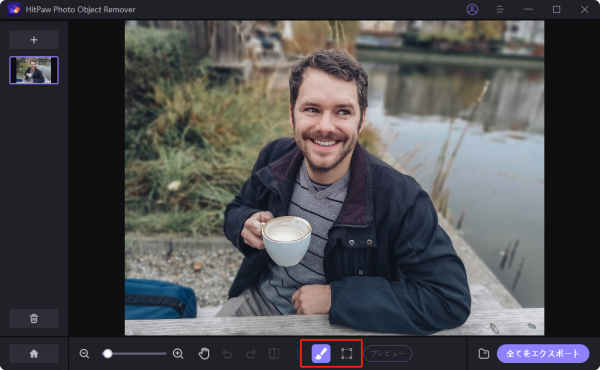Viewport: 600px width, 370px height.
Task: Click the HitPaw app logo
Action: [14, 9]
